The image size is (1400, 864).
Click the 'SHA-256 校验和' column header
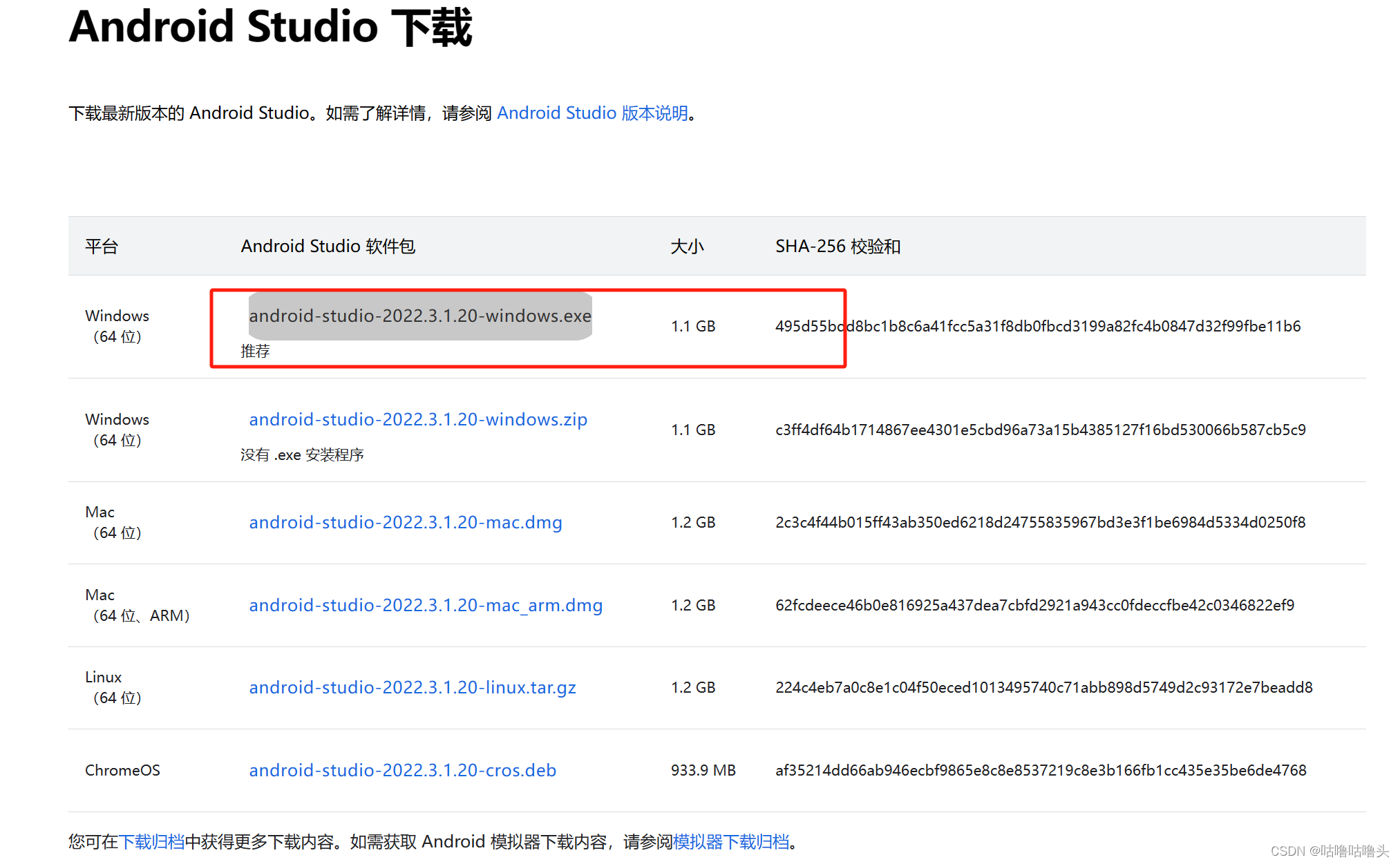tap(837, 246)
